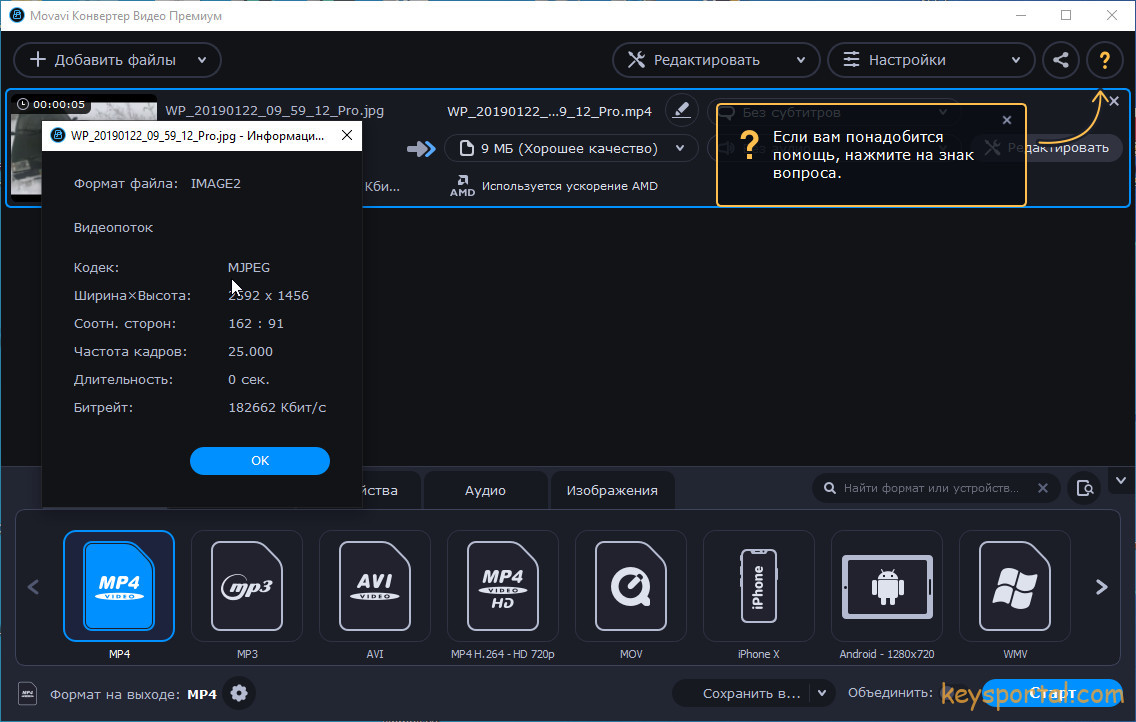This screenshot has height=722, width=1136.
Task: Select the MOV QuickTime format preset
Action: pyautogui.click(x=631, y=586)
